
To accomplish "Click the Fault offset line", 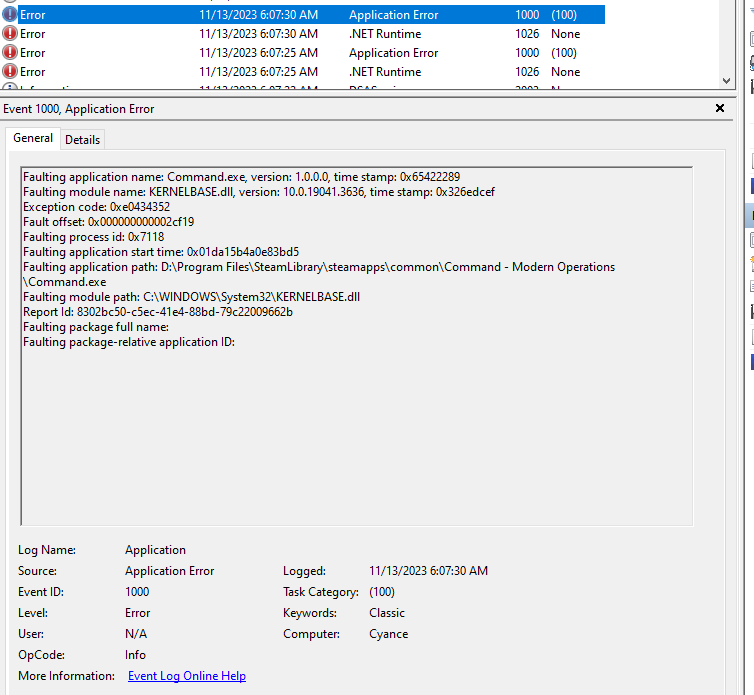I will [x=109, y=222].
